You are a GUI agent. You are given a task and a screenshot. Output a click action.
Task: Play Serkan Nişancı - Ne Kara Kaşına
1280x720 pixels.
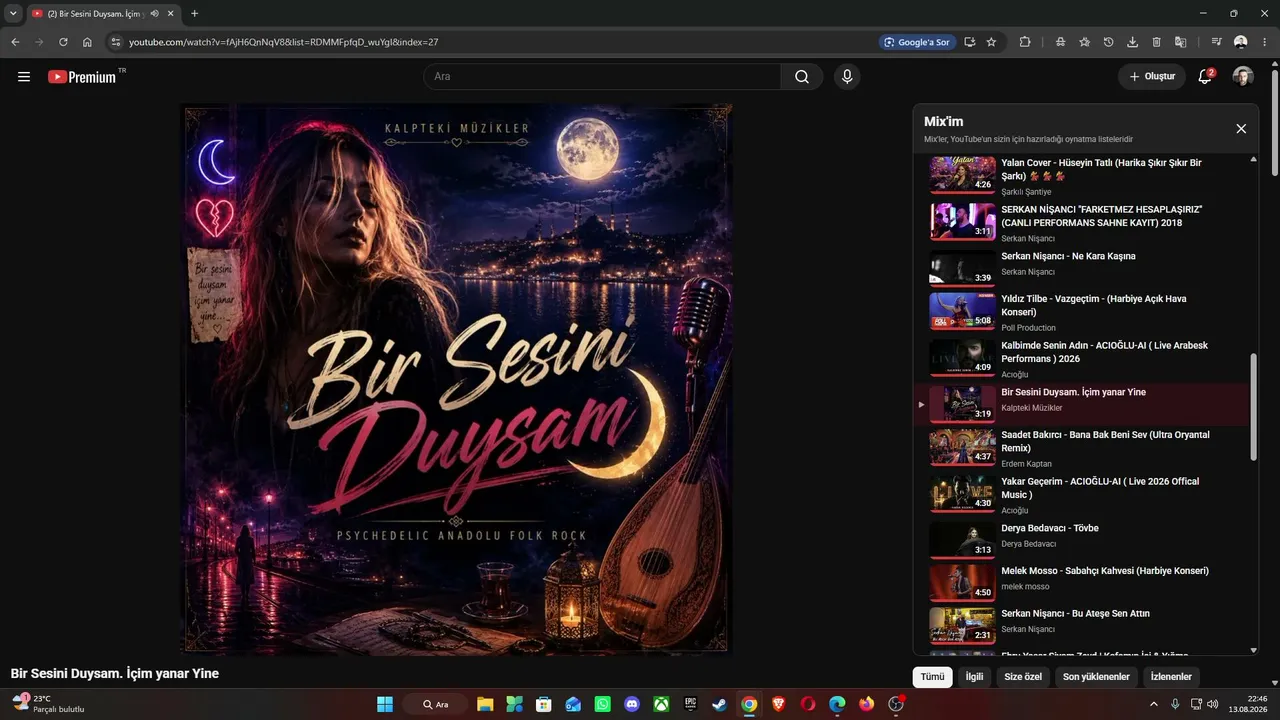point(1082,267)
